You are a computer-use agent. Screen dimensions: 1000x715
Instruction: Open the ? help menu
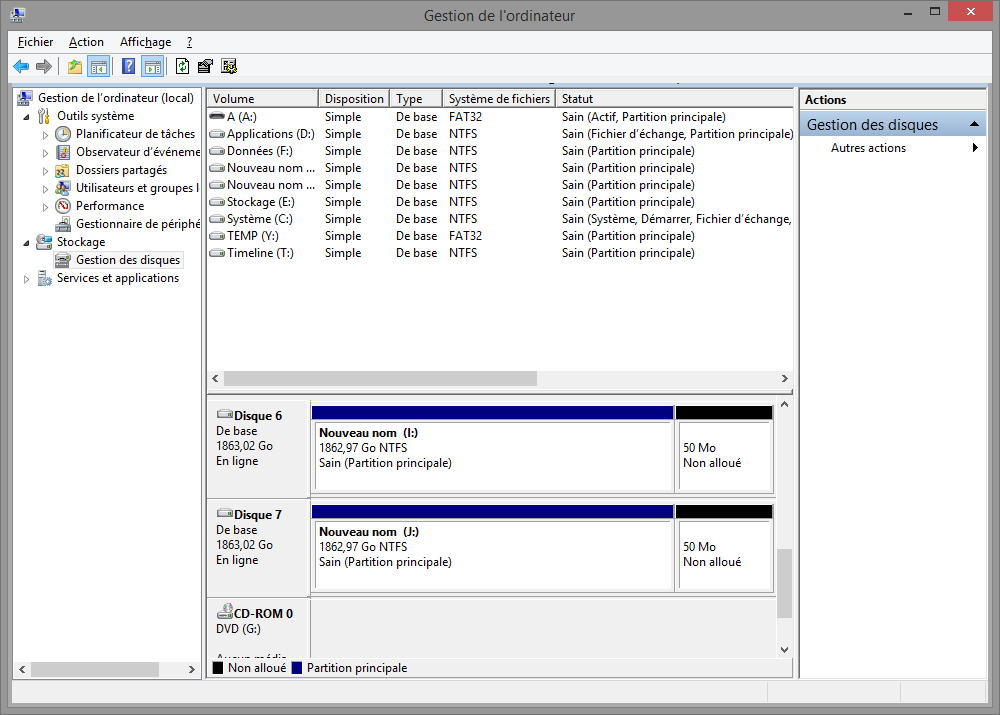(x=189, y=42)
